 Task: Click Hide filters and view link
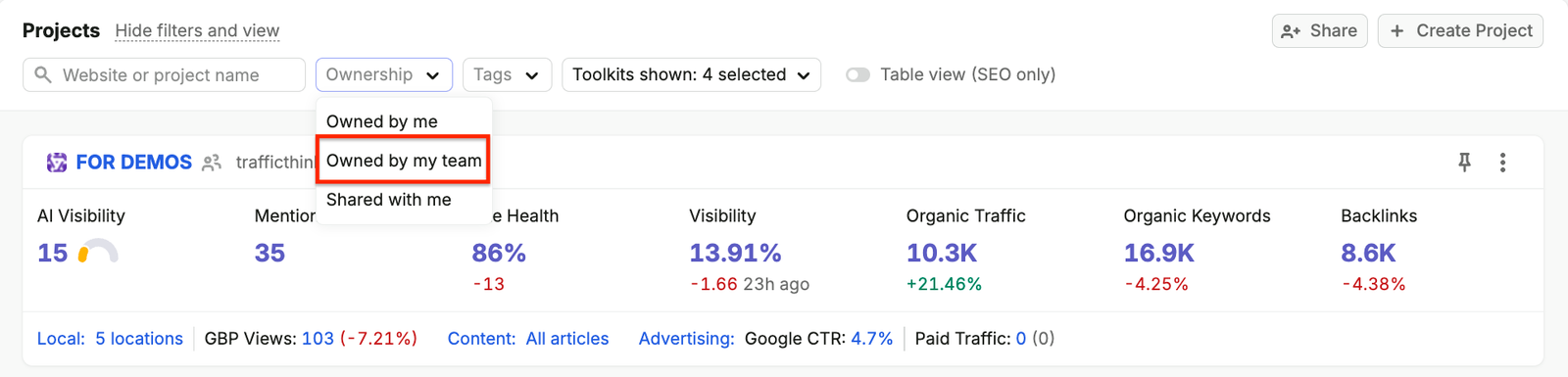[197, 30]
